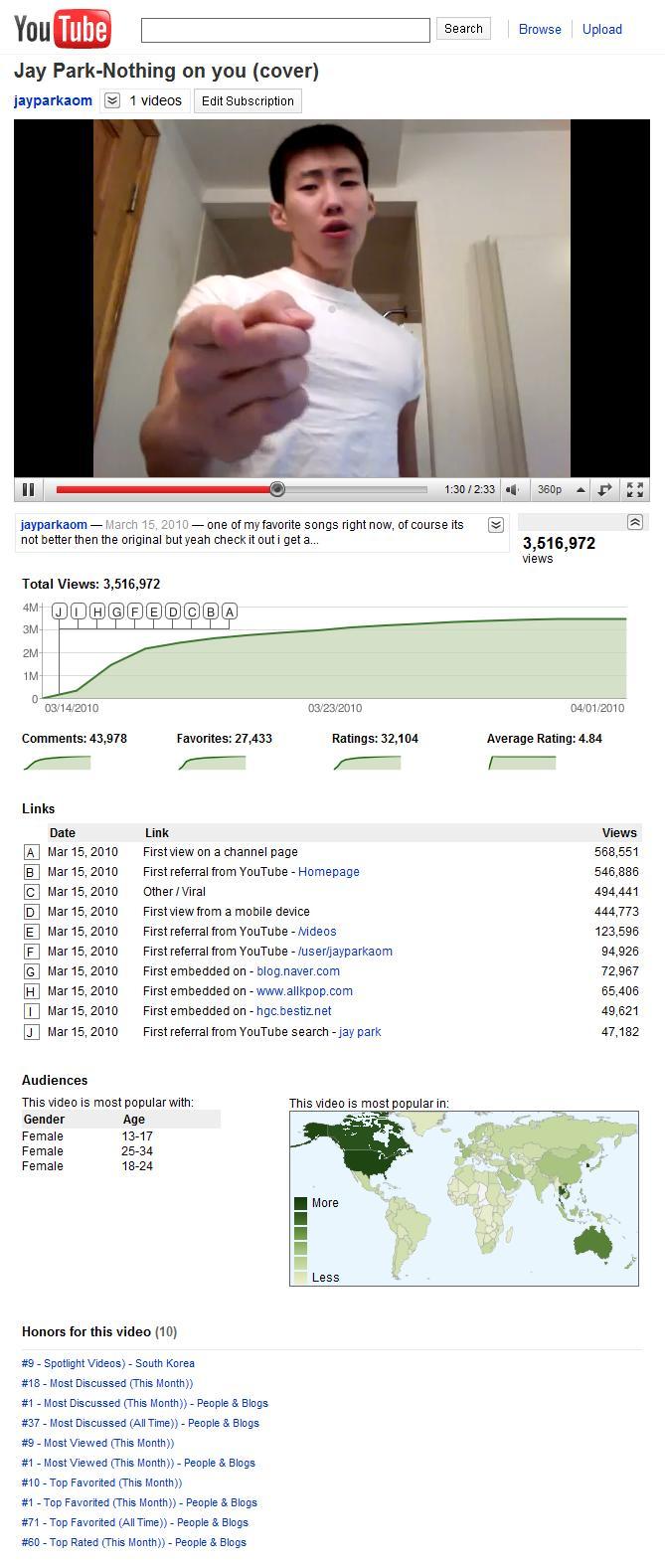Click the A icon in Links table
Image resolution: width=665 pixels, height=1568 pixels.
point(31,852)
